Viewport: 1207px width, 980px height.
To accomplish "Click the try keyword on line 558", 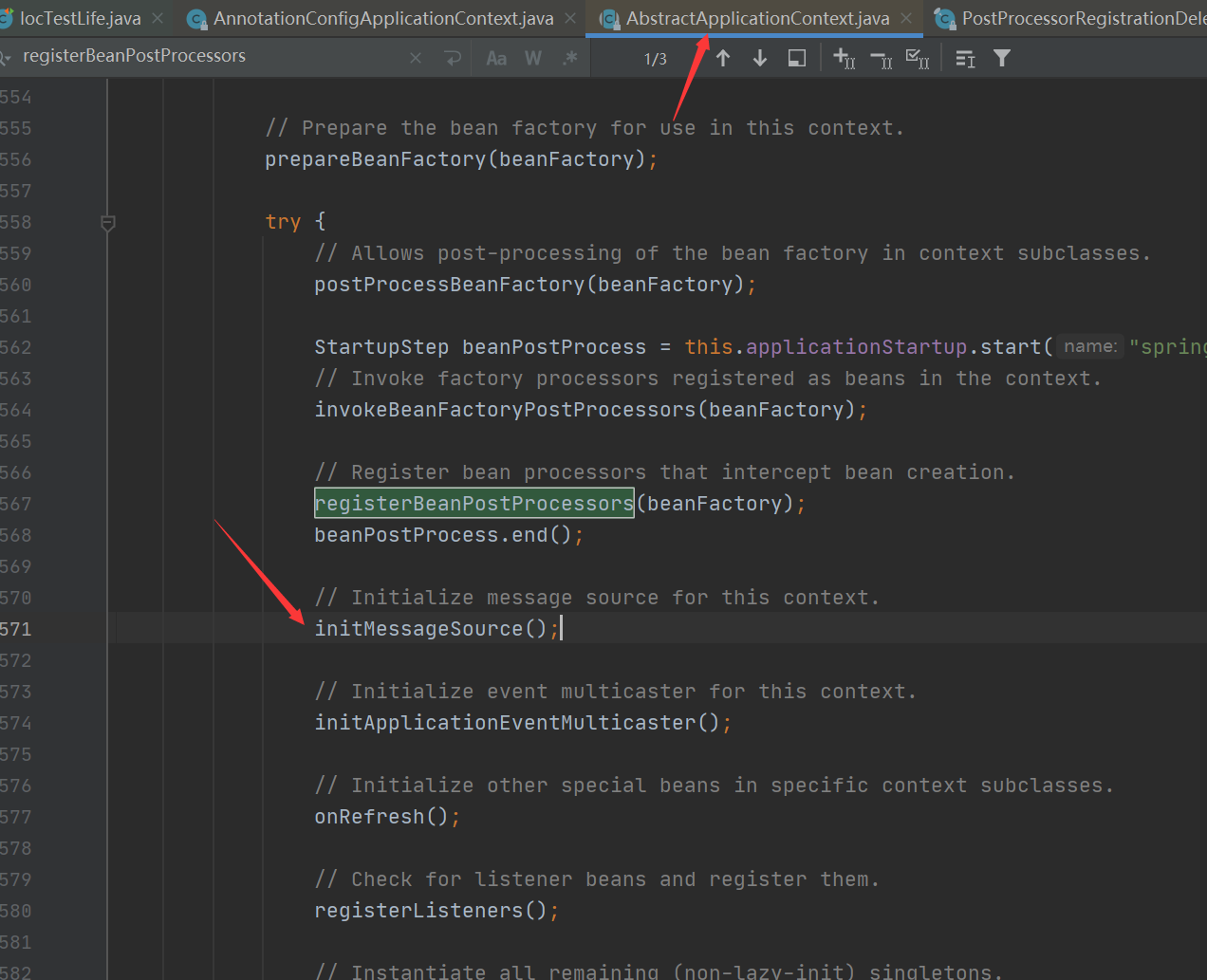I will tap(283, 221).
